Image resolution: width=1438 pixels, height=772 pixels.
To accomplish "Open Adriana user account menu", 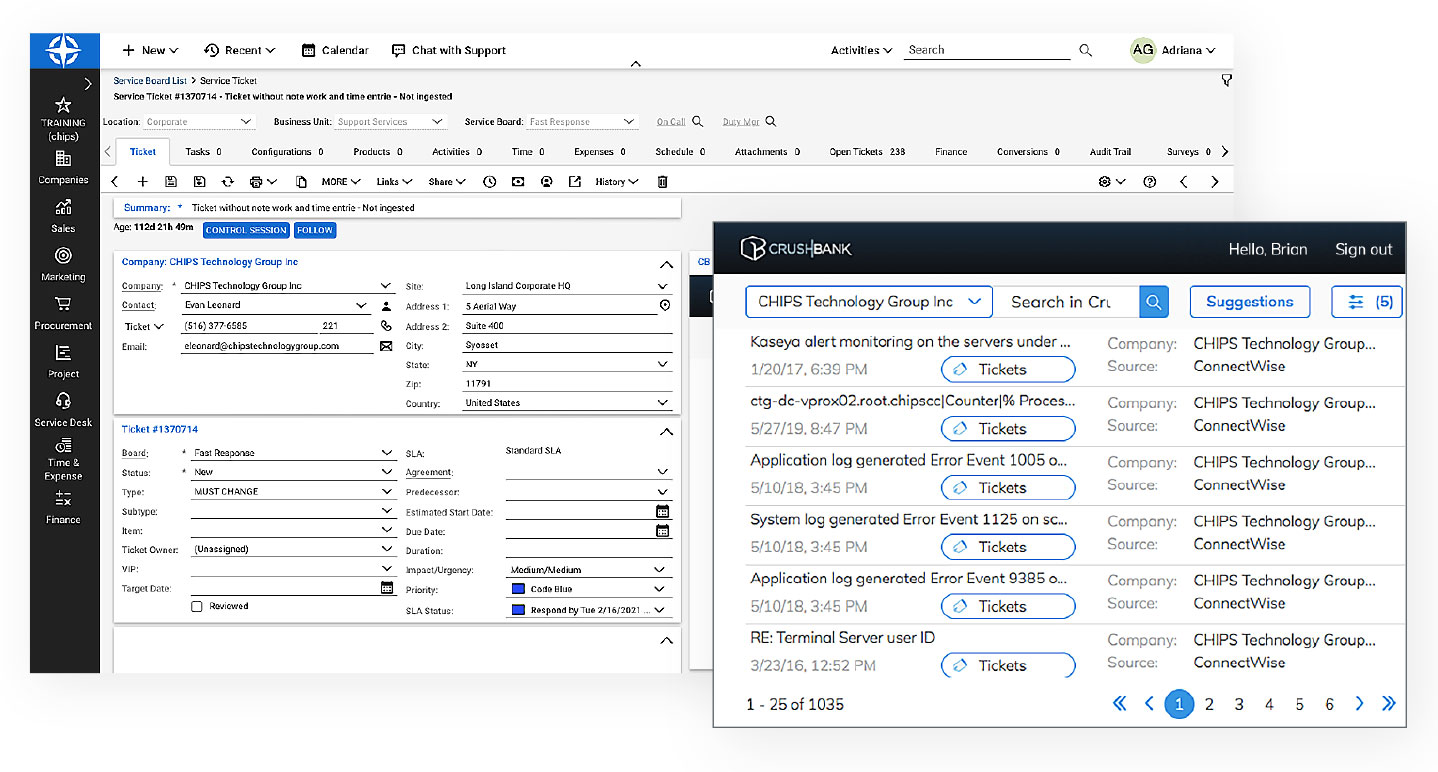I will click(x=1173, y=50).
